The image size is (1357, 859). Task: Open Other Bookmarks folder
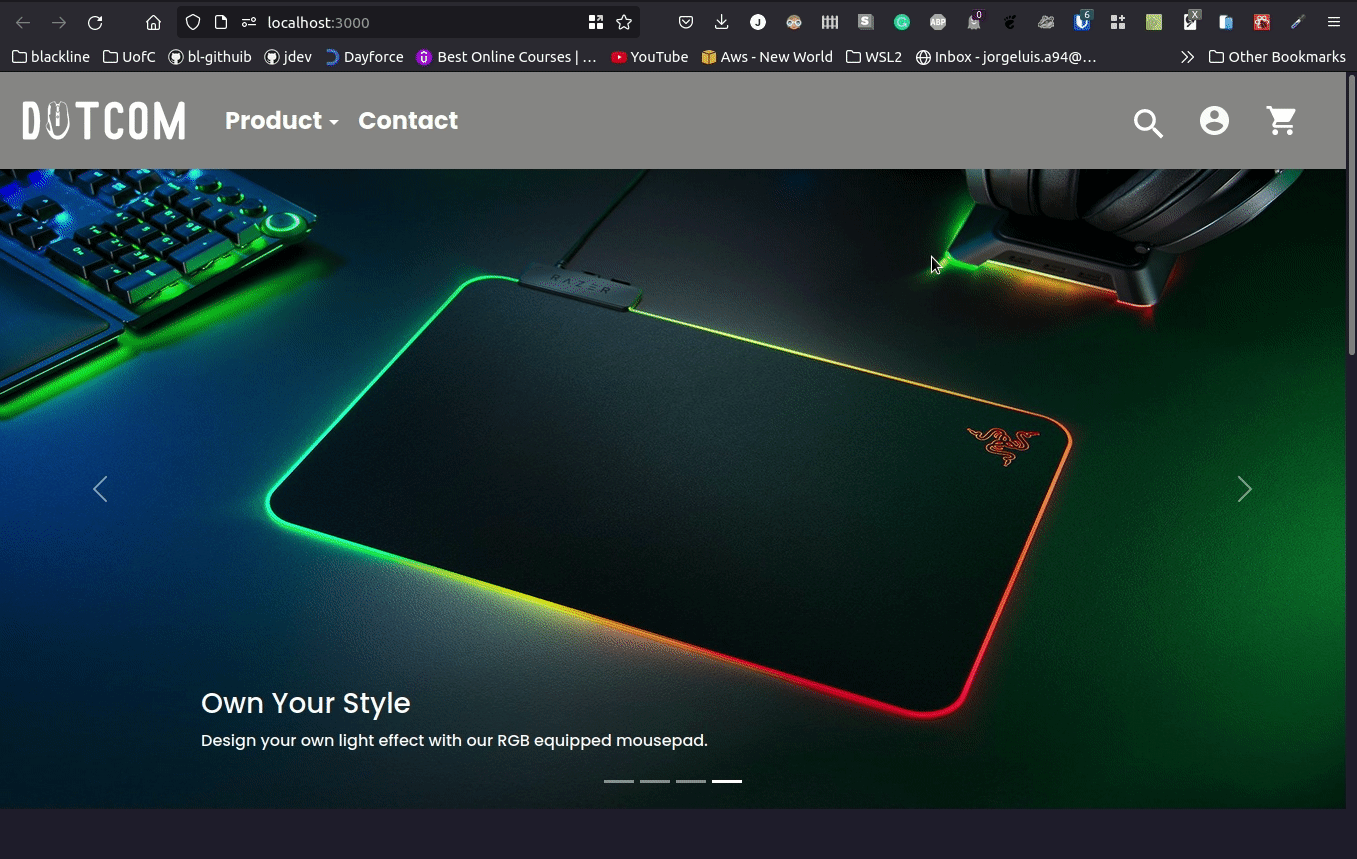click(x=1277, y=57)
